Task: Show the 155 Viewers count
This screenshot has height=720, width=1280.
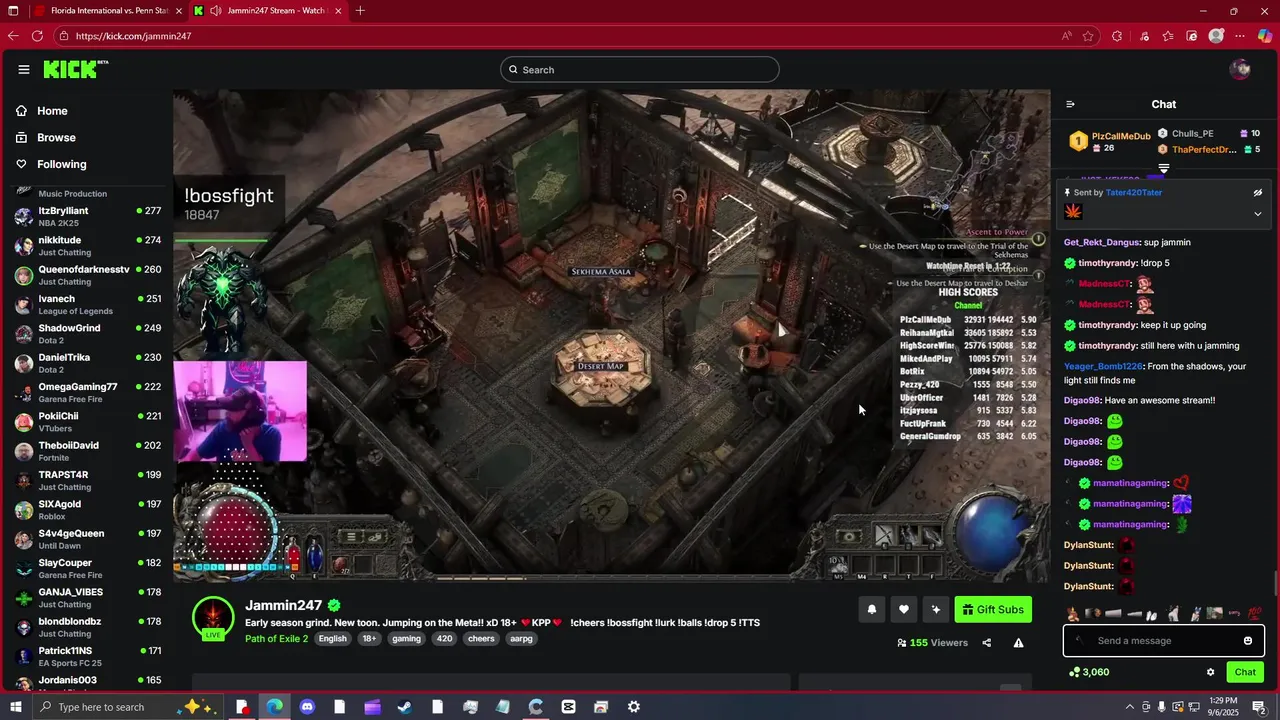Action: (933, 643)
